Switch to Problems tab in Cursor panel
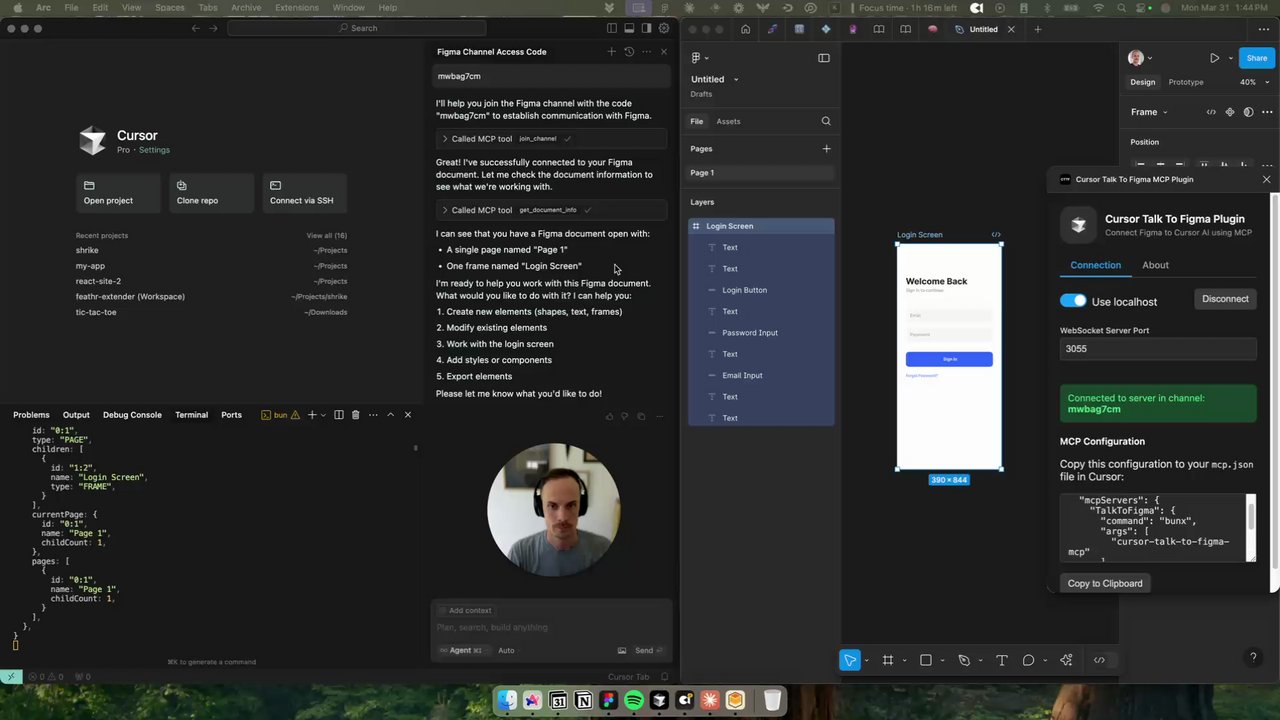1280x720 pixels. [x=31, y=415]
